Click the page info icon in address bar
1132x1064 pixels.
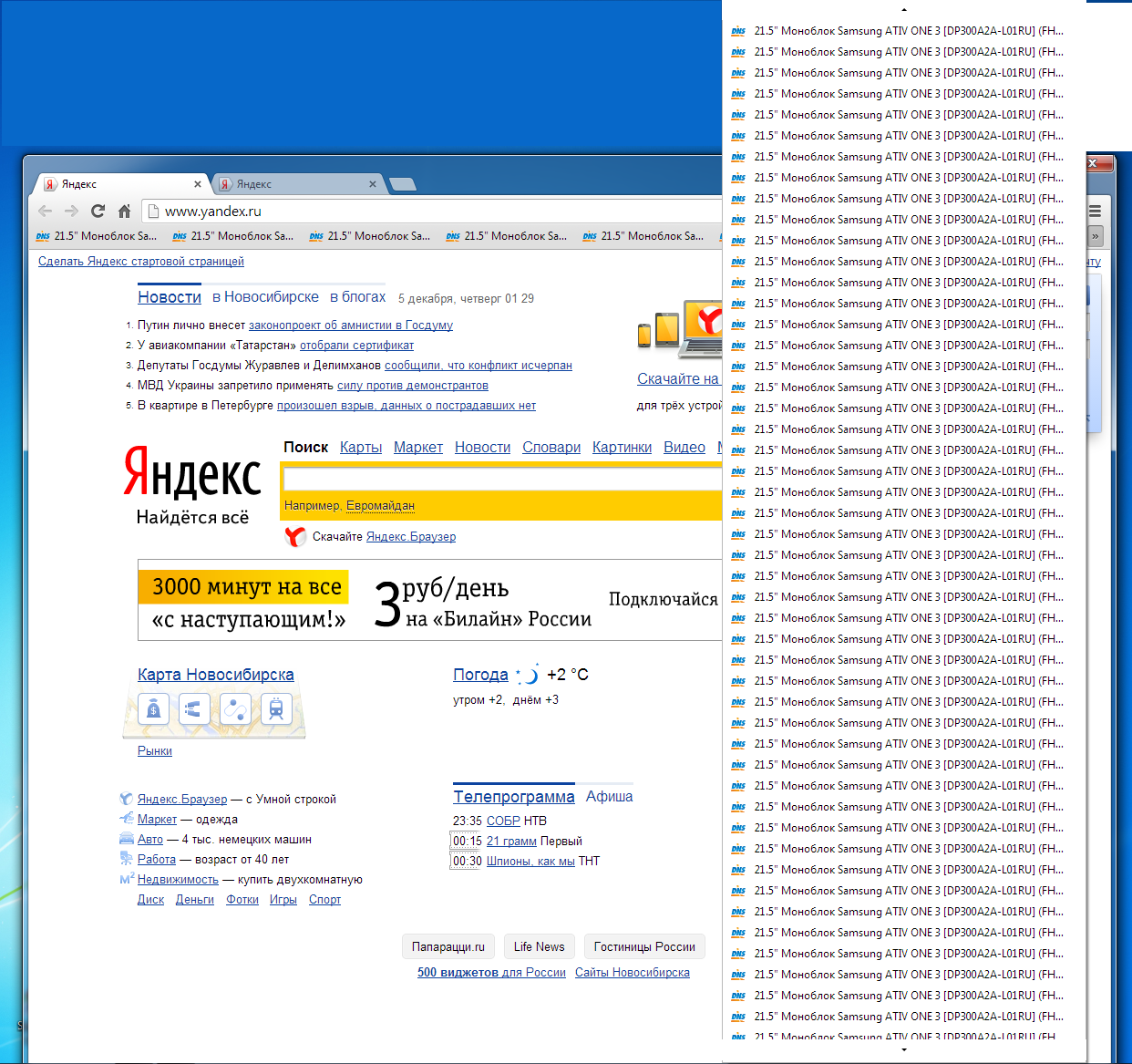pyautogui.click(x=153, y=212)
